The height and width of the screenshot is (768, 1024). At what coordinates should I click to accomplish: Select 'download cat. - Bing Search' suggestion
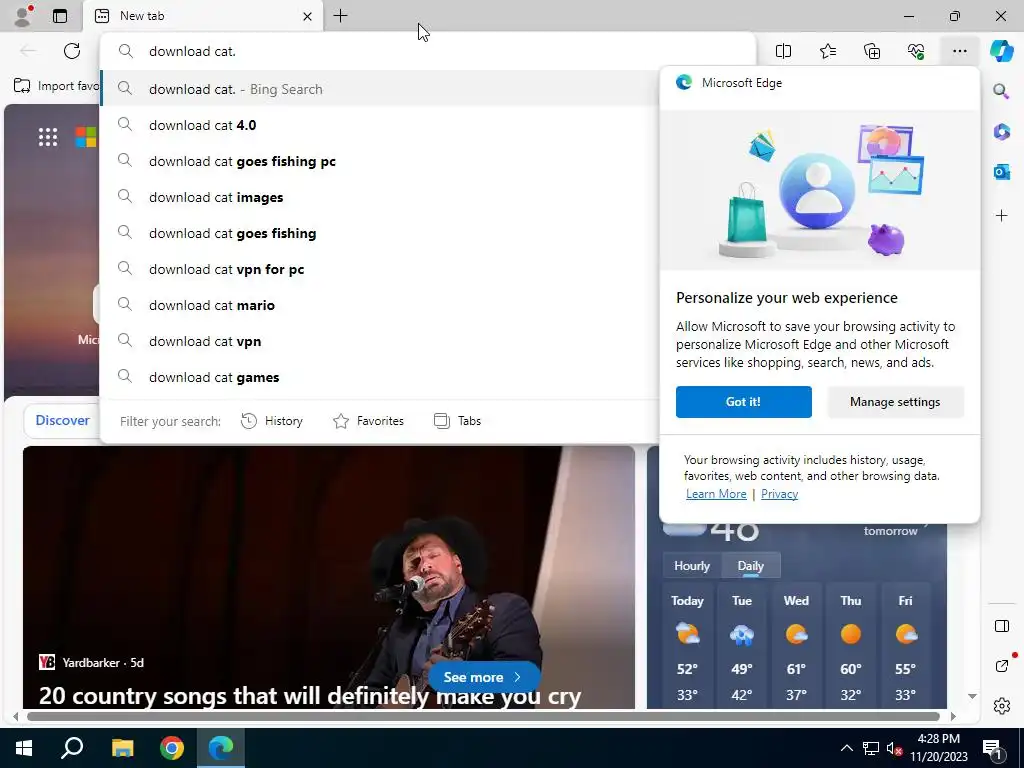pos(380,89)
